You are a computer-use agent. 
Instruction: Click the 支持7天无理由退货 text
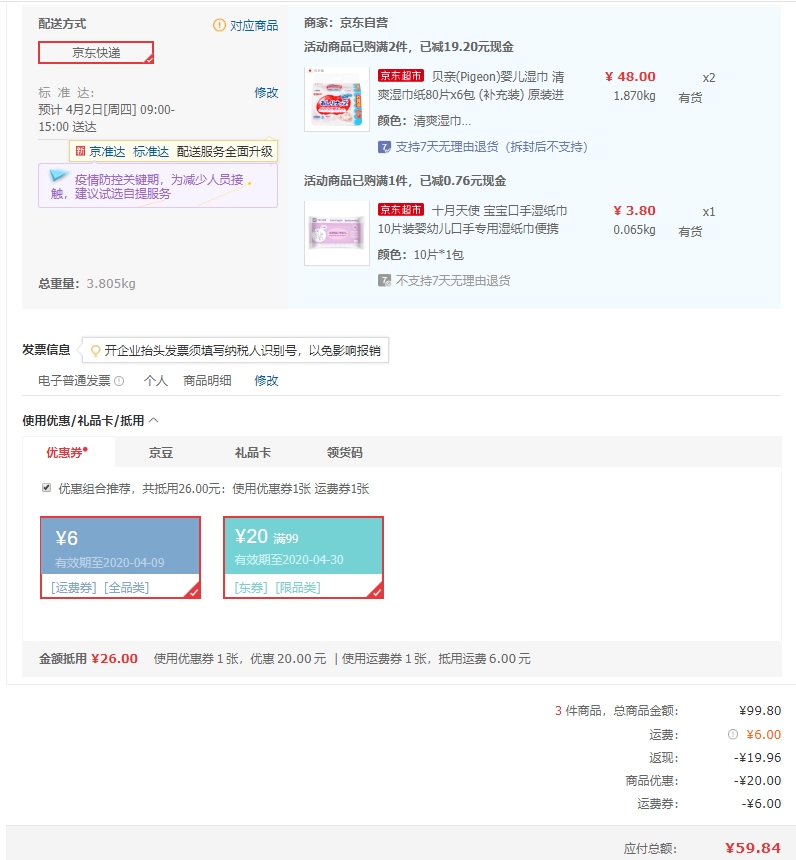492,147
